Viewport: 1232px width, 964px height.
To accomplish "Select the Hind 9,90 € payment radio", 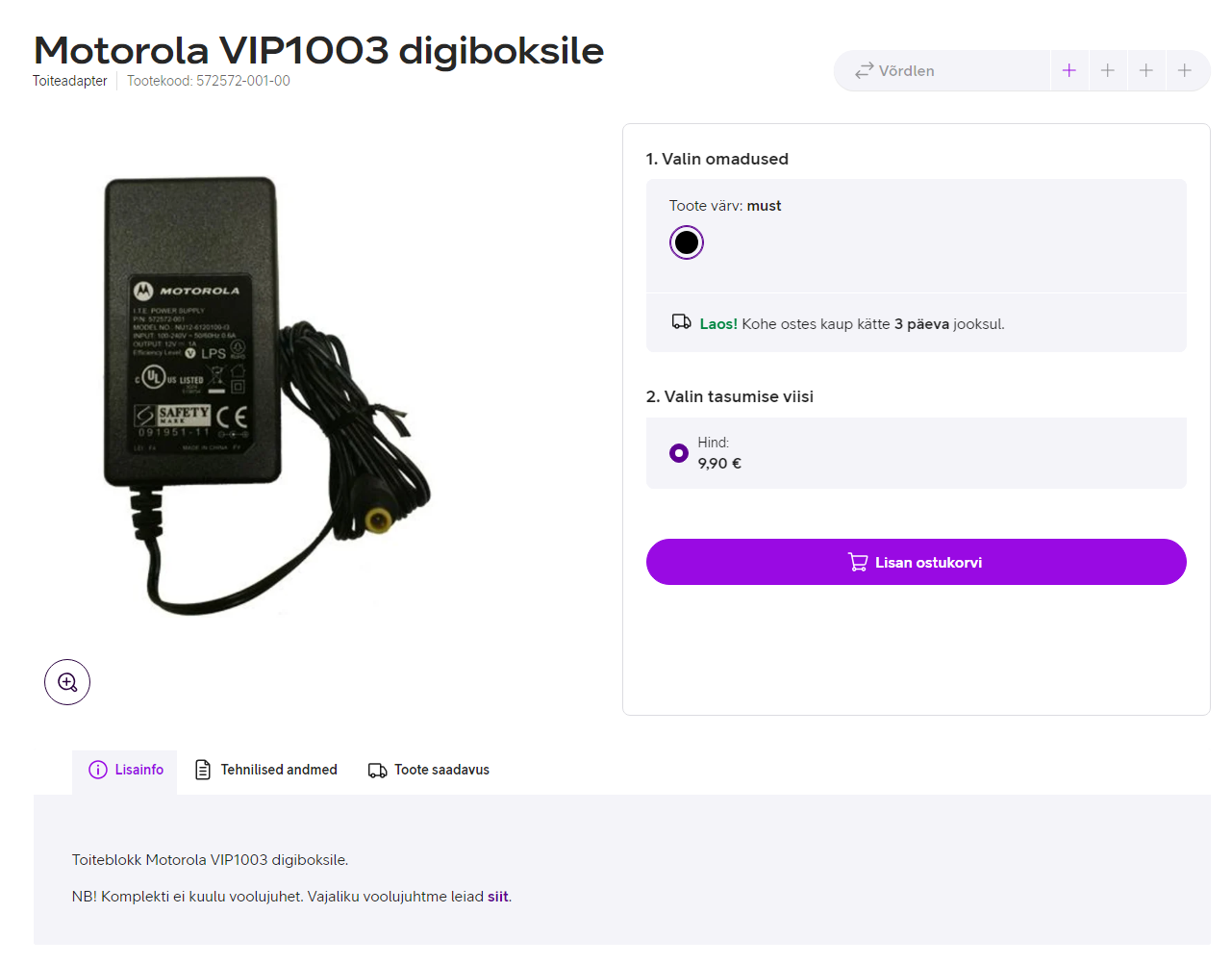I will (679, 453).
